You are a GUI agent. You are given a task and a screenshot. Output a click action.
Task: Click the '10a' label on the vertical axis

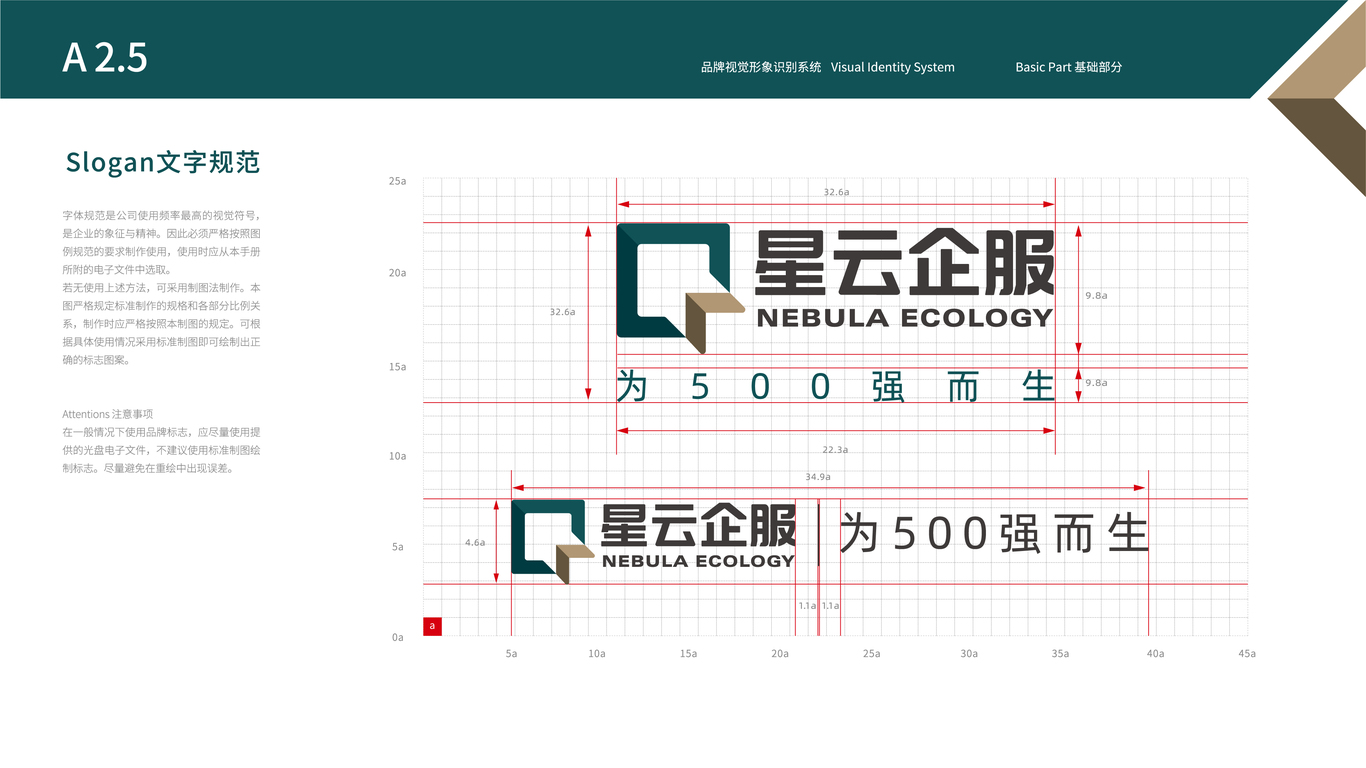click(x=398, y=456)
